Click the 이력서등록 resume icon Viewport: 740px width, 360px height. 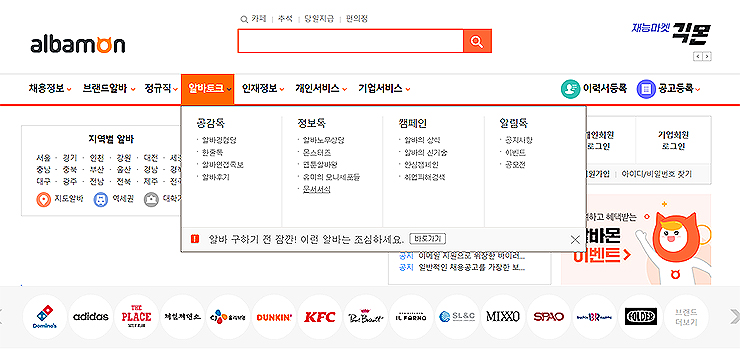pyautogui.click(x=570, y=89)
